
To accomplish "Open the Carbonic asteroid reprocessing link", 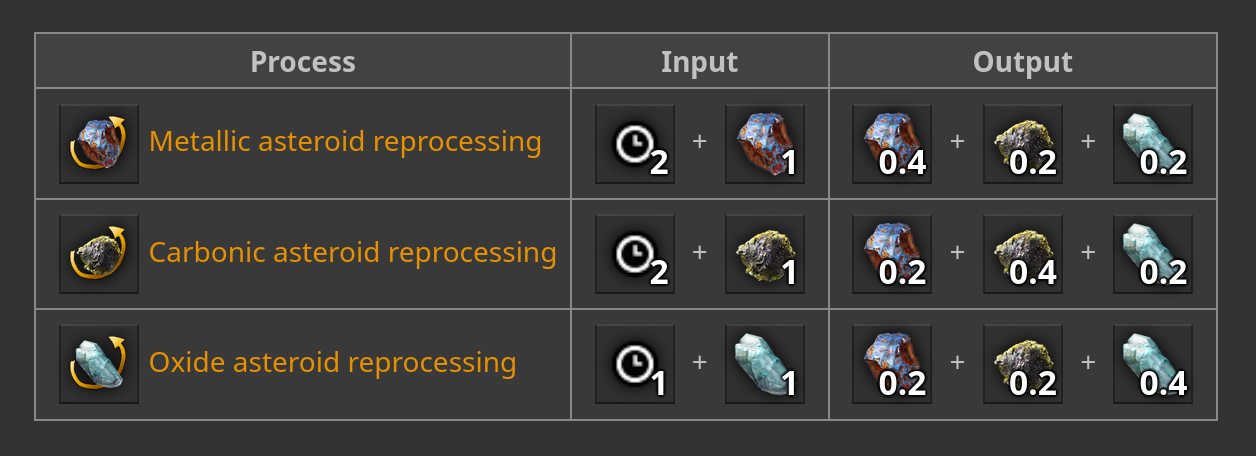I will click(x=352, y=252).
